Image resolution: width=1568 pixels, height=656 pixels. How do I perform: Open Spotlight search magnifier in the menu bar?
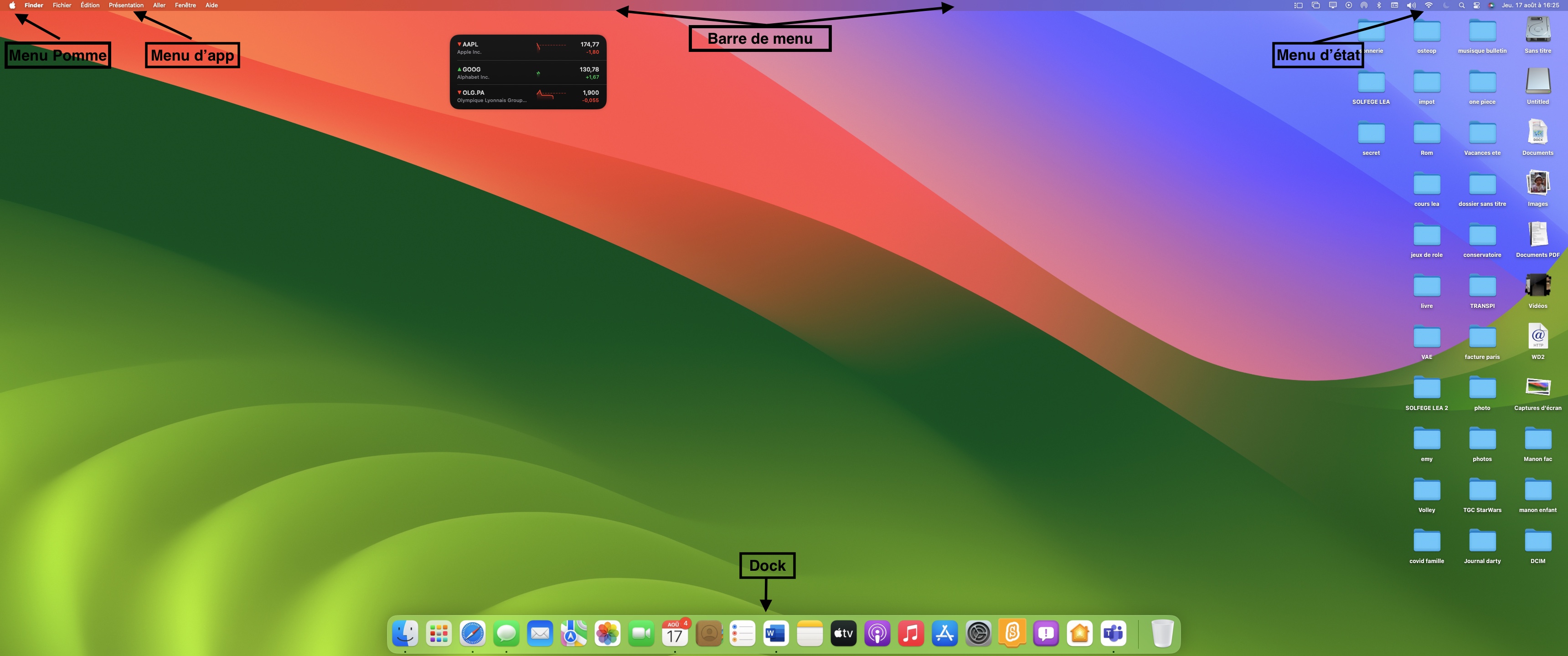tap(1461, 5)
